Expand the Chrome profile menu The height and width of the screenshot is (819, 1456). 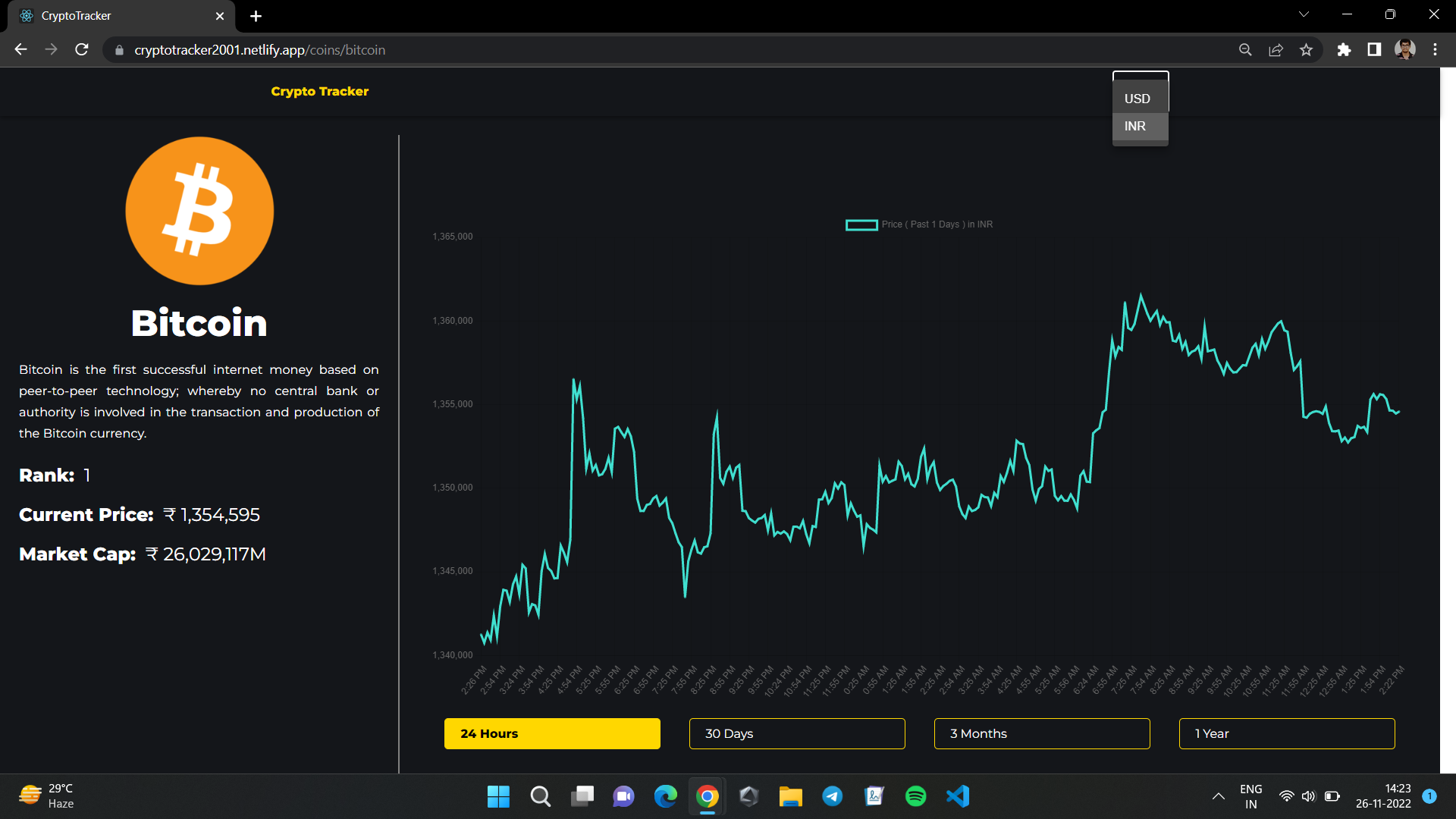coord(1404,49)
